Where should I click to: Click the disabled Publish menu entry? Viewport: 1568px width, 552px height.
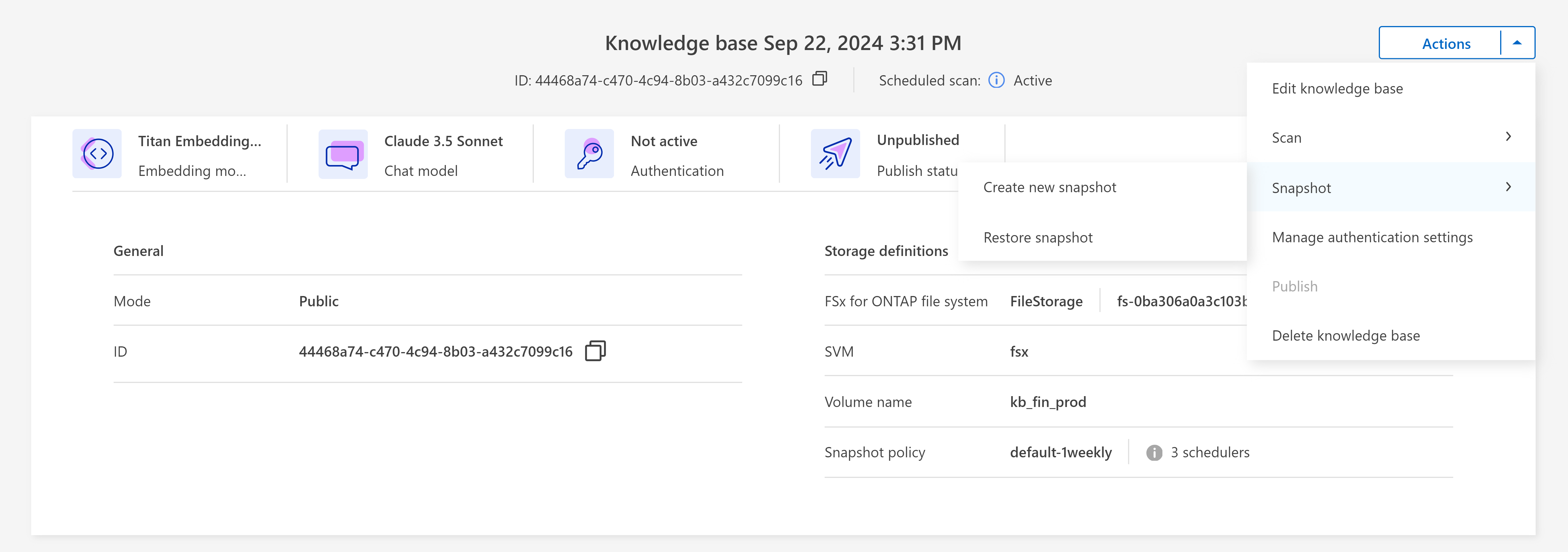click(1294, 286)
